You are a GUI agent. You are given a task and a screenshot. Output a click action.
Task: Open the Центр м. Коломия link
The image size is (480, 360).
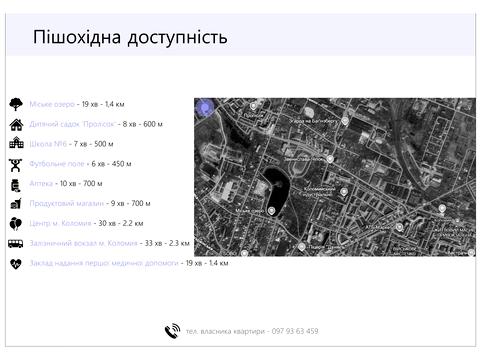(60, 223)
